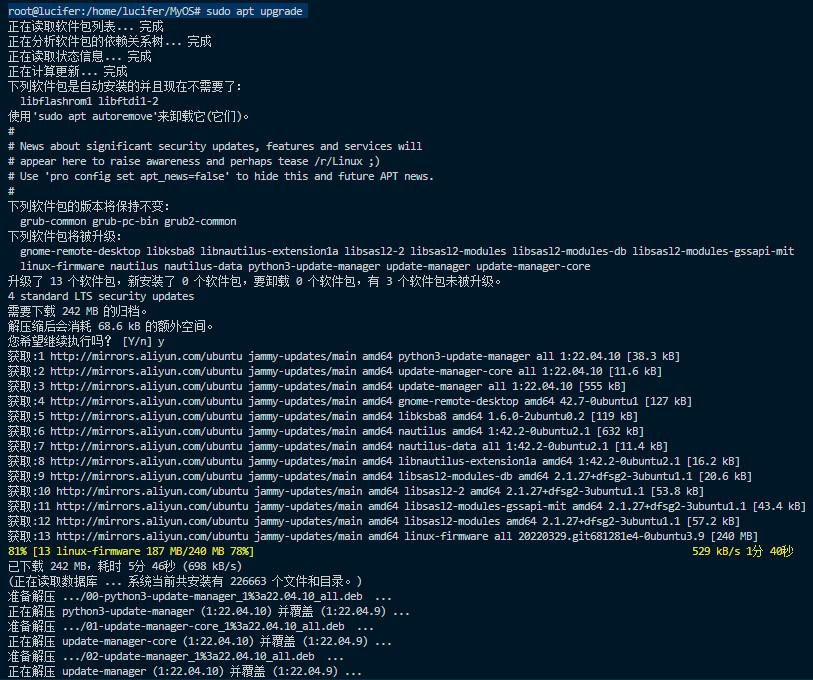Click the '正在读取状态信息' status line
This screenshot has height=680, width=813.
pos(80,57)
